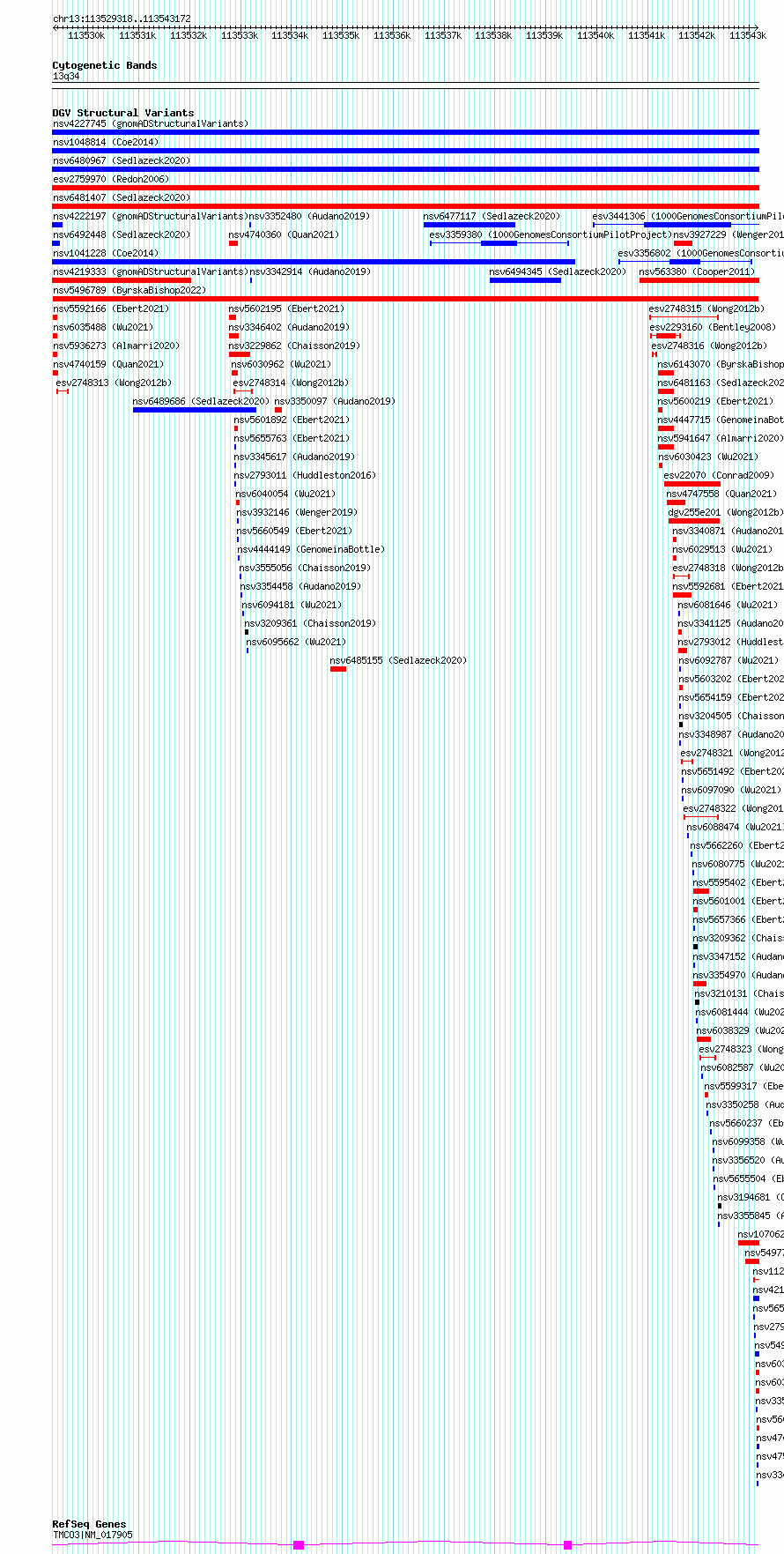Select nsv6095662 (Wu2021) label
784x1554 pixels.
(297, 642)
